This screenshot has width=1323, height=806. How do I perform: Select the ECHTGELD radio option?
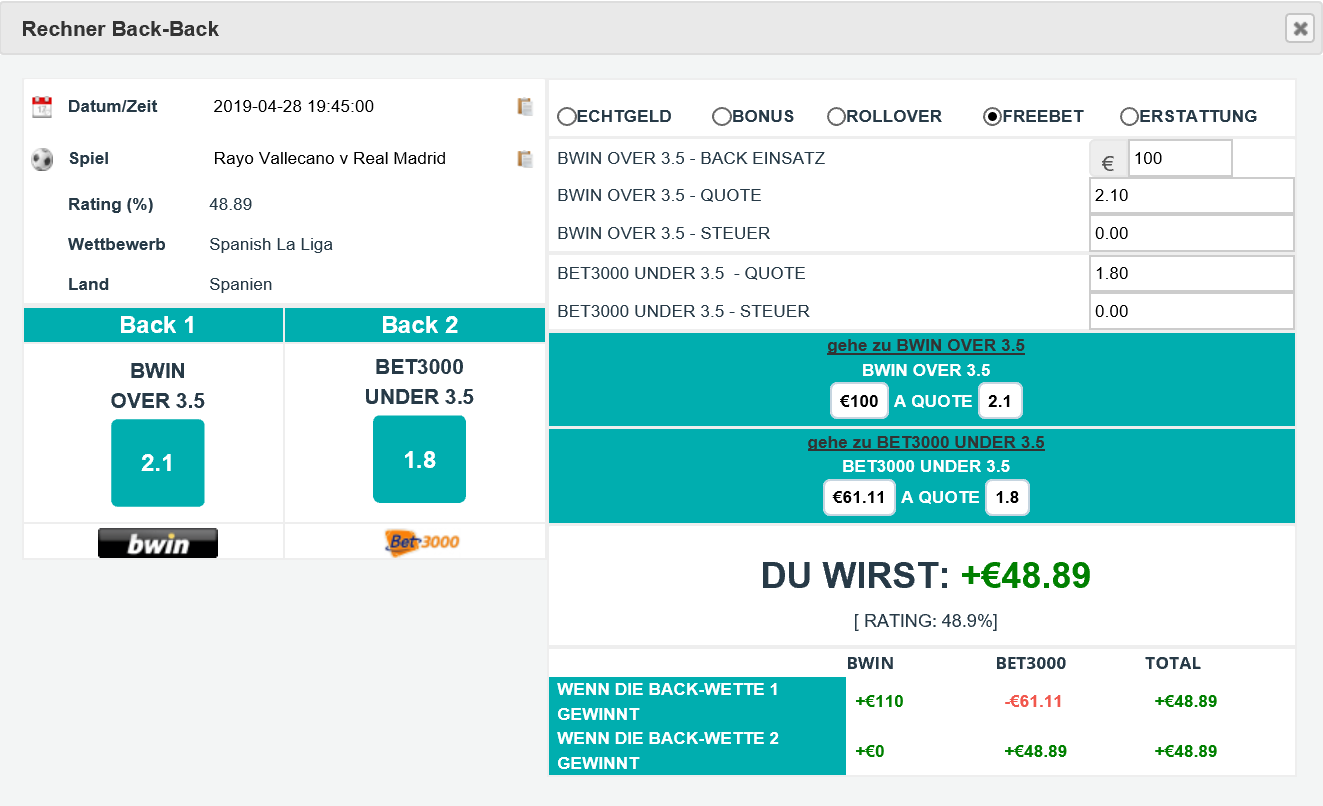[567, 116]
